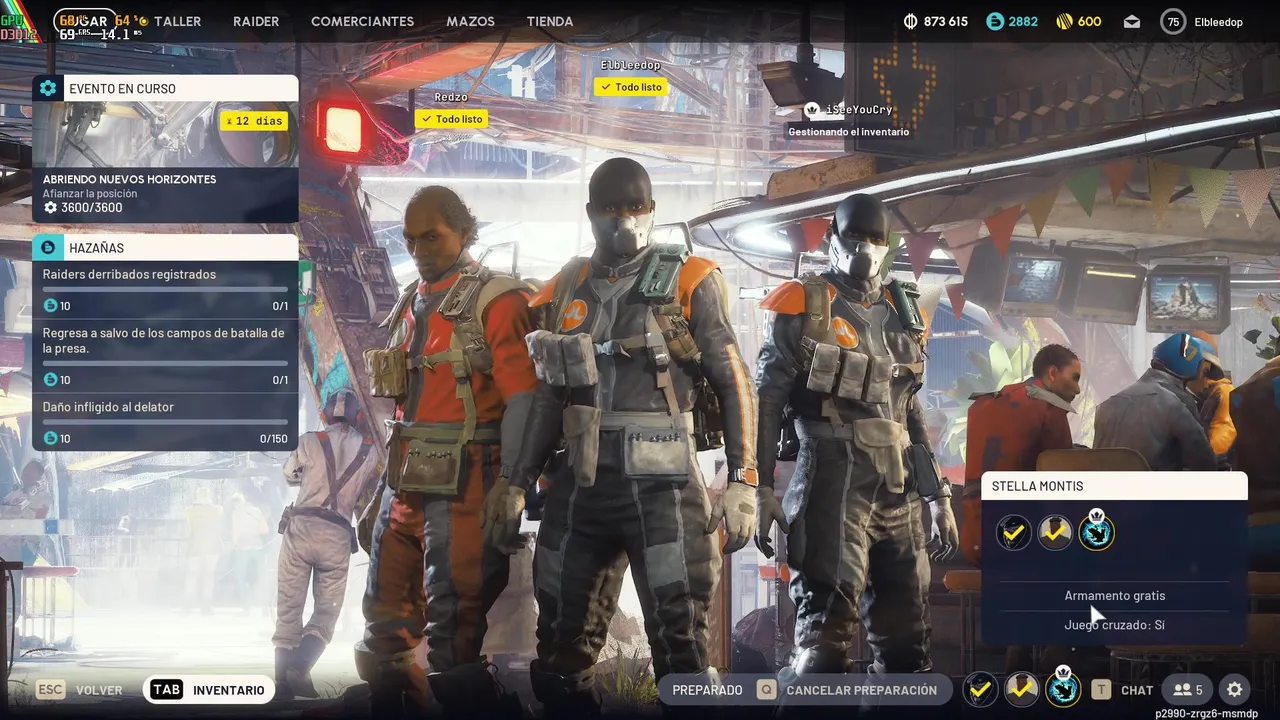Open the social group list showing 5

click(1188, 690)
